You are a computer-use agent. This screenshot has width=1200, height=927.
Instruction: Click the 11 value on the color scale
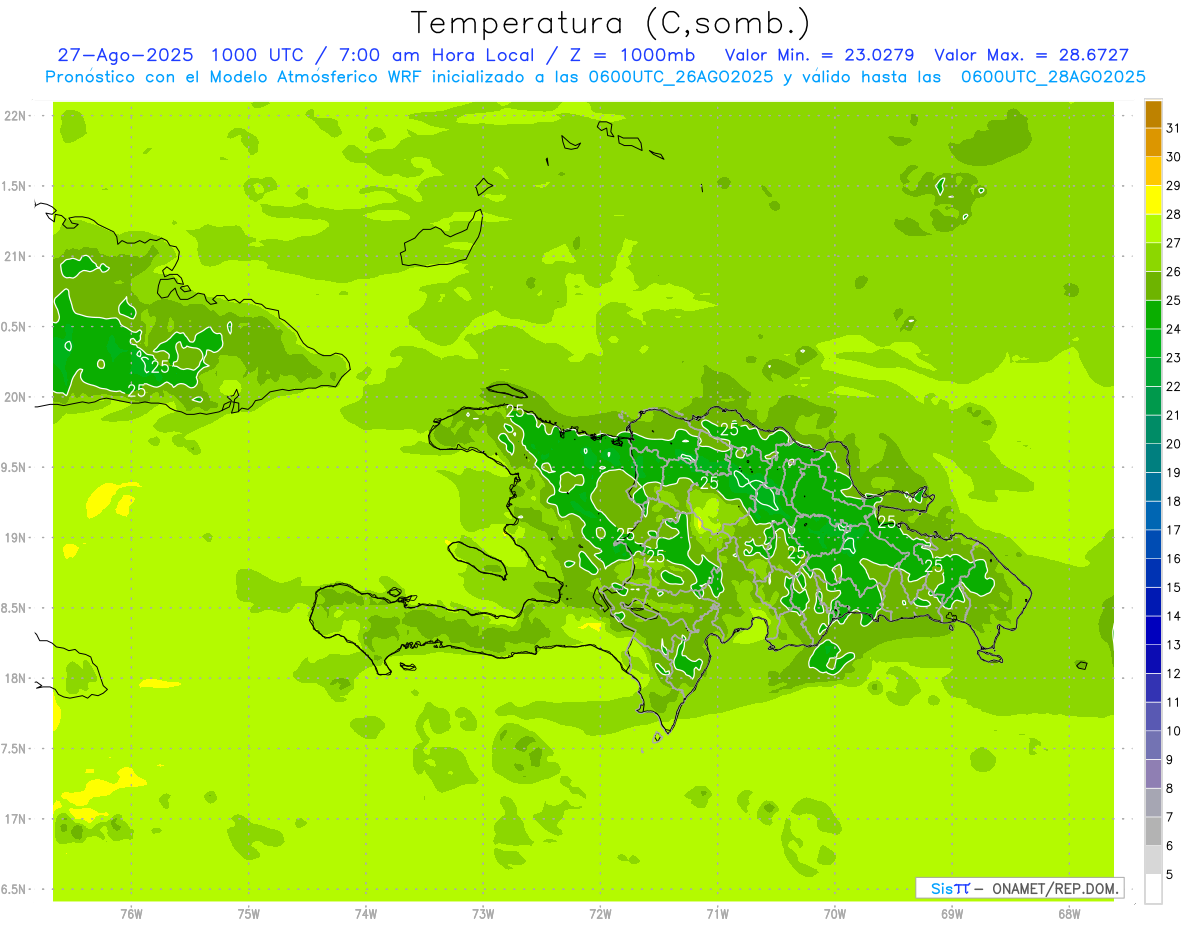tap(1174, 702)
